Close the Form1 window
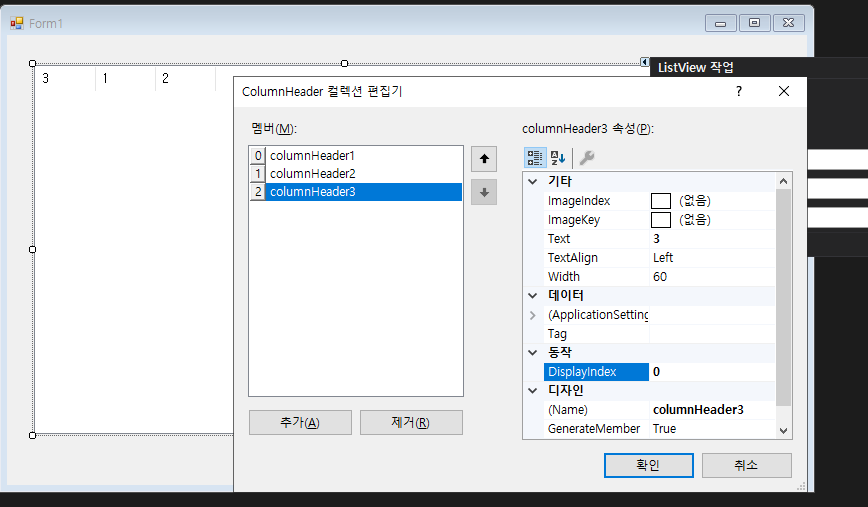Viewport: 868px width, 507px height. [x=789, y=23]
